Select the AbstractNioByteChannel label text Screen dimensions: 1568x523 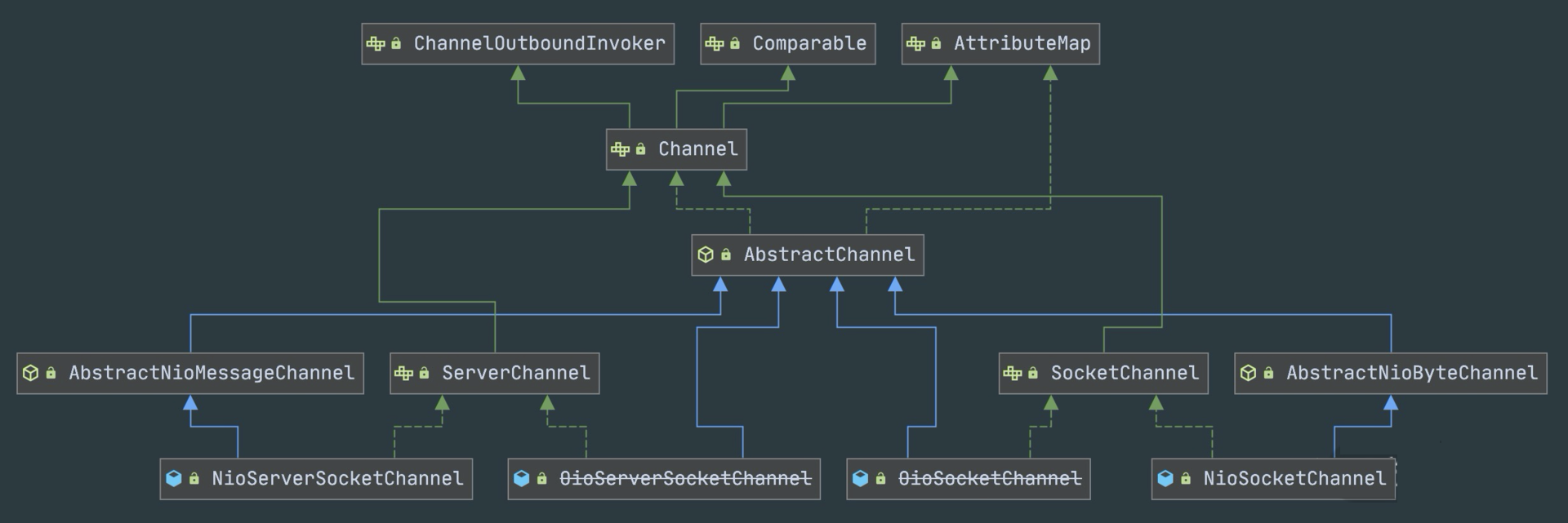point(1412,373)
